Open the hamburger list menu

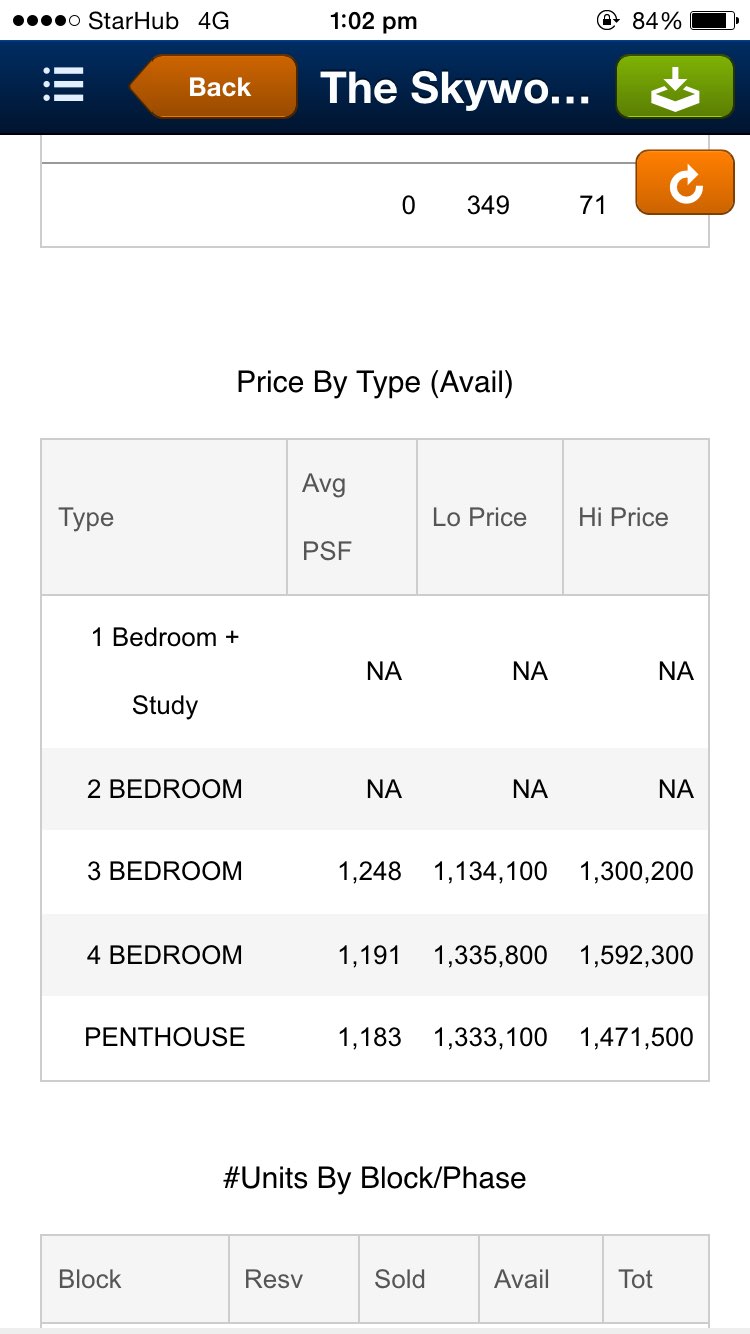point(63,86)
